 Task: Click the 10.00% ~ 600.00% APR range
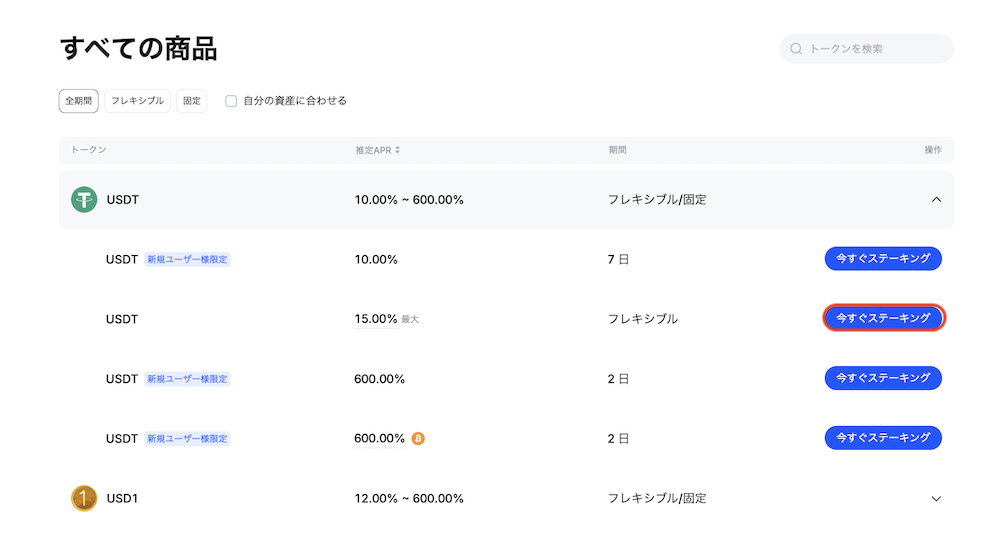coord(409,200)
